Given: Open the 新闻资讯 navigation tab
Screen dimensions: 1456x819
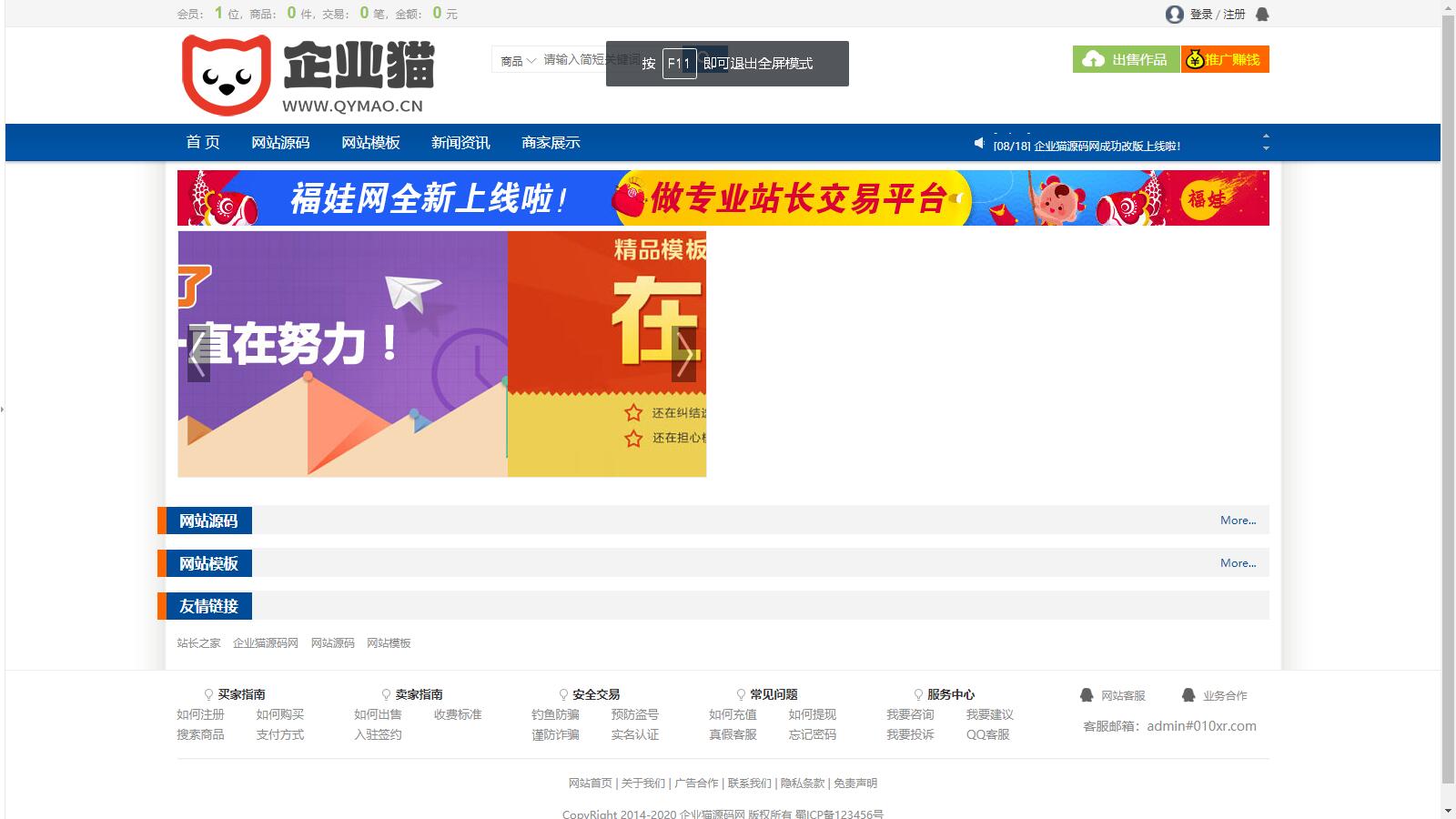Looking at the screenshot, I should pyautogui.click(x=460, y=143).
